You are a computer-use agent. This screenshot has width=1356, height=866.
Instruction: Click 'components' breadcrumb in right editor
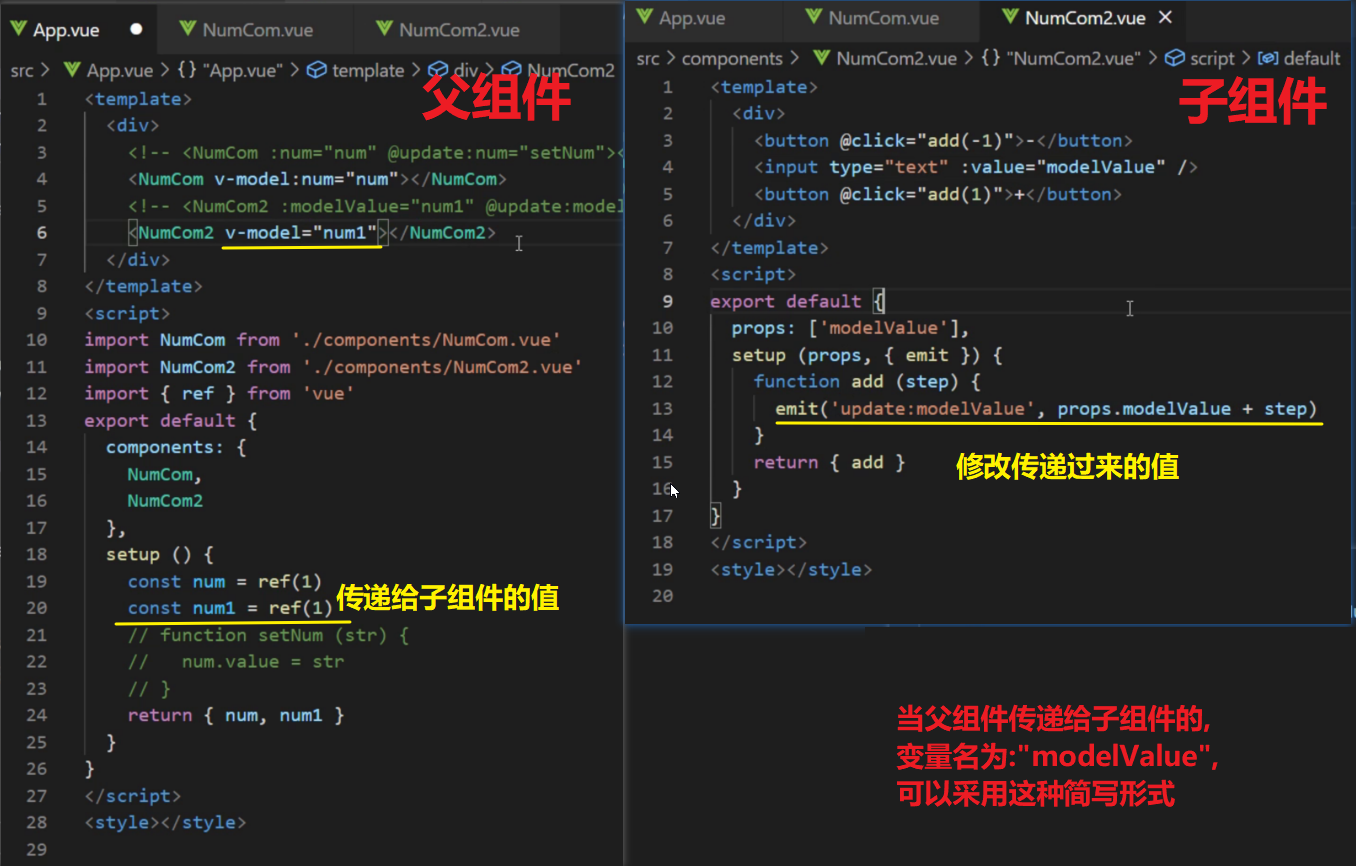732,58
